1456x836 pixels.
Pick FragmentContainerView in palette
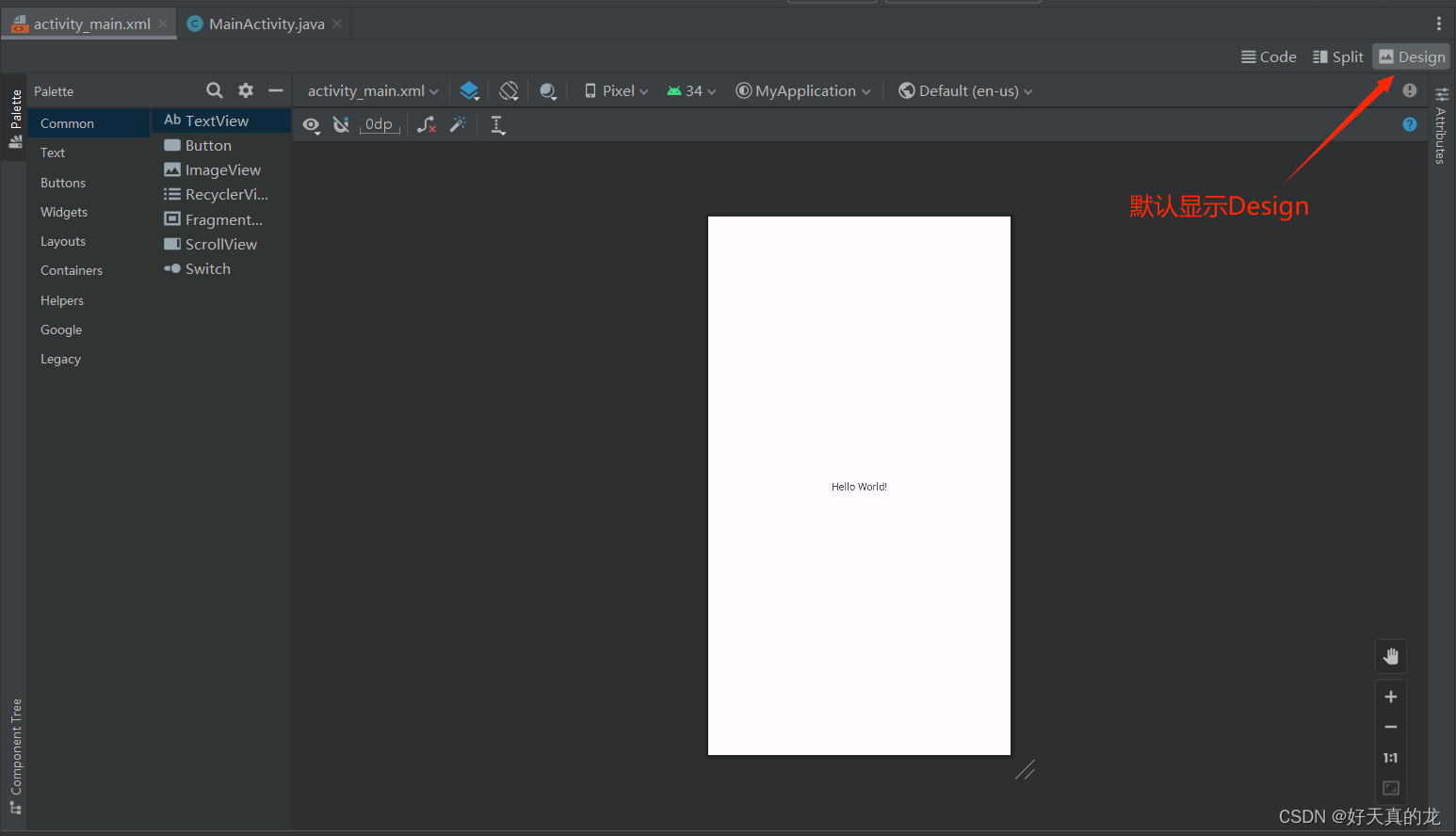pyautogui.click(x=221, y=219)
